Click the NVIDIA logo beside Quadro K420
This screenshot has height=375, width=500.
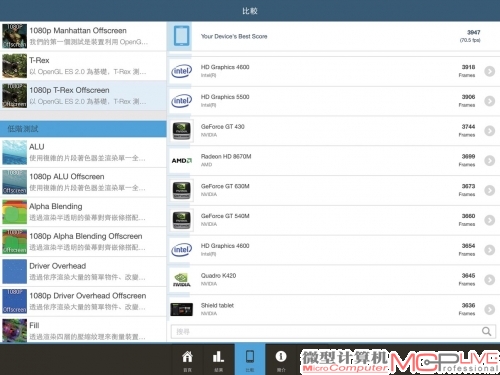coord(182,280)
